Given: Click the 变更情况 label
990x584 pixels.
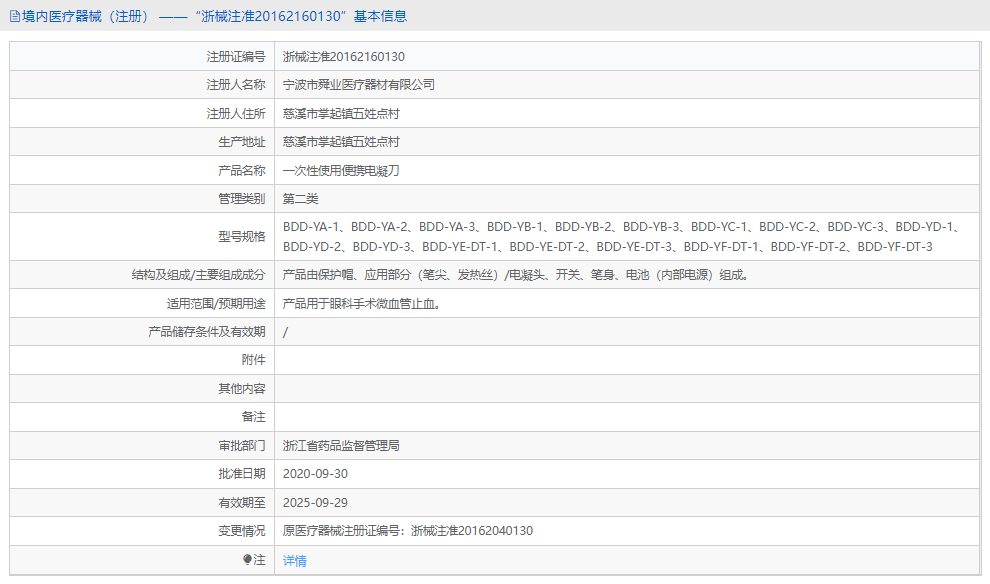Looking at the screenshot, I should tap(242, 531).
